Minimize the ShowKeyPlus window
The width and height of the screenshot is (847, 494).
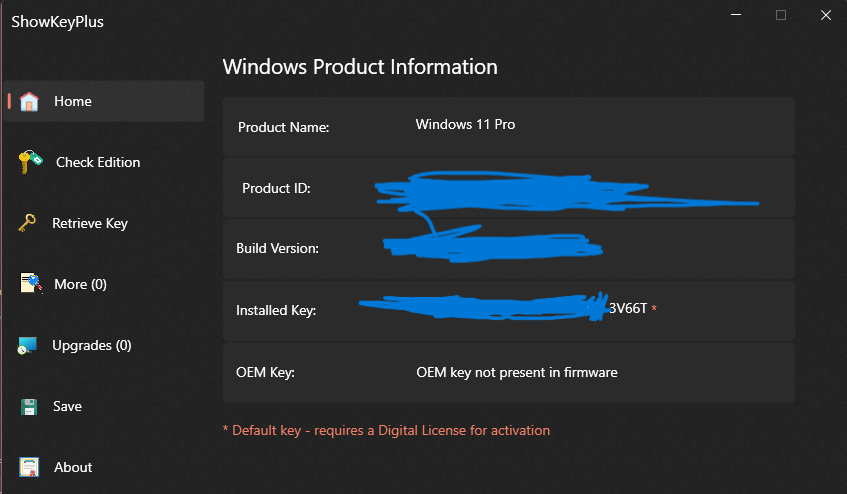(736, 15)
